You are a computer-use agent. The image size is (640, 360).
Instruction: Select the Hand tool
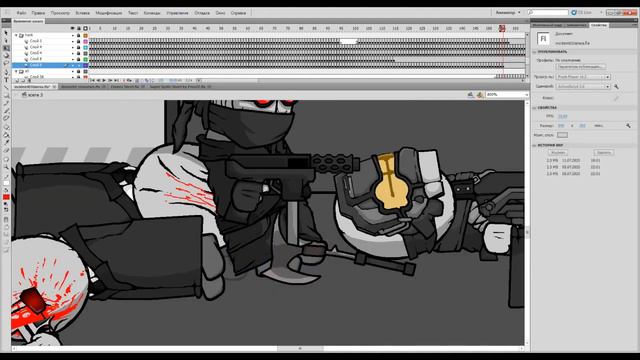pos(6,159)
